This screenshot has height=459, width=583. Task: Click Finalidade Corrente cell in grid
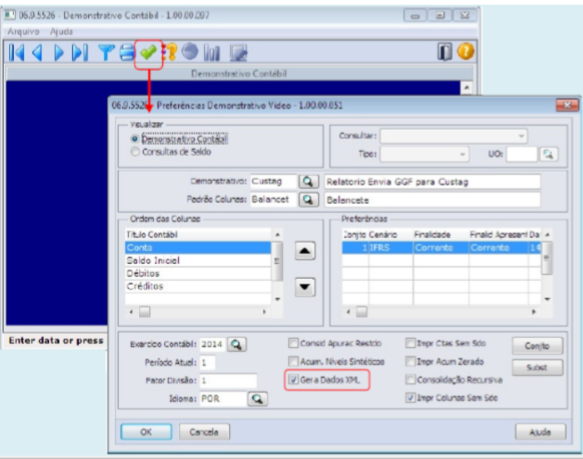point(441,248)
